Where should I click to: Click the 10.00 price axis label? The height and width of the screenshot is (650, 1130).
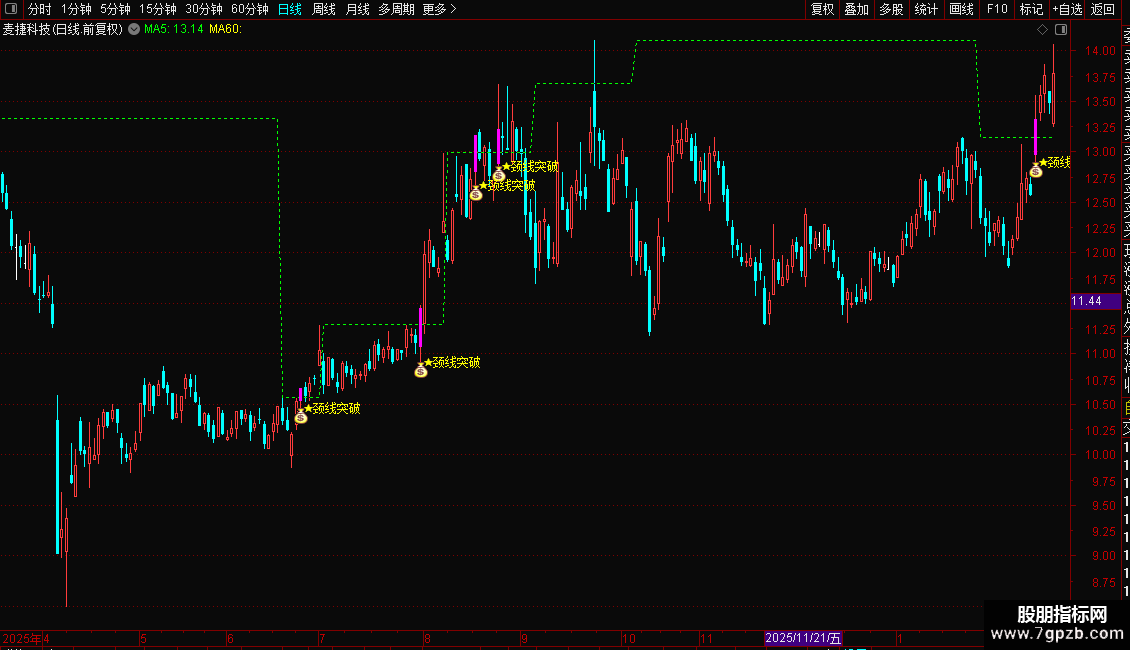tap(1100, 455)
